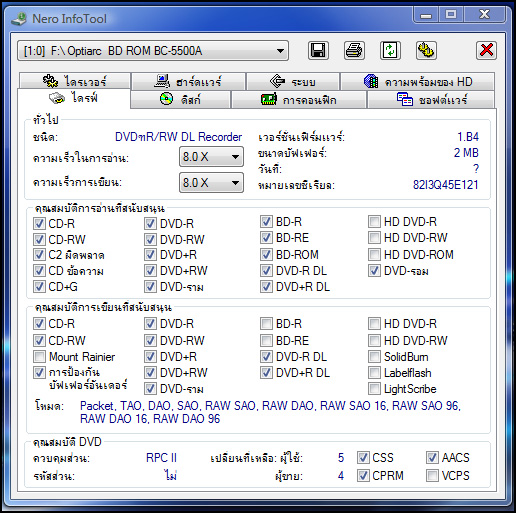Click user changes left value 5

[x=341, y=458]
